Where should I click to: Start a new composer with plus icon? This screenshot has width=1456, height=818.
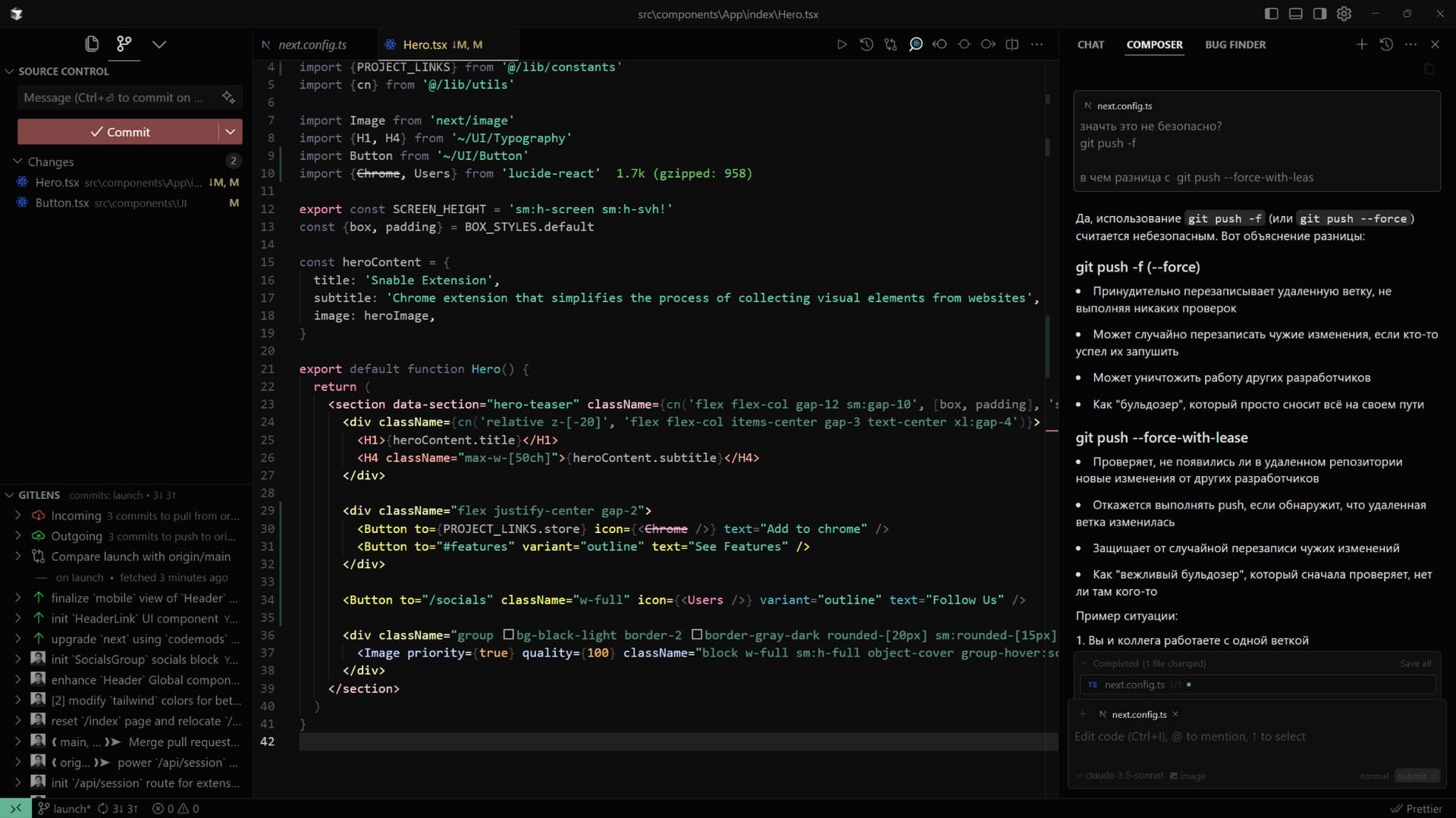click(x=1362, y=44)
